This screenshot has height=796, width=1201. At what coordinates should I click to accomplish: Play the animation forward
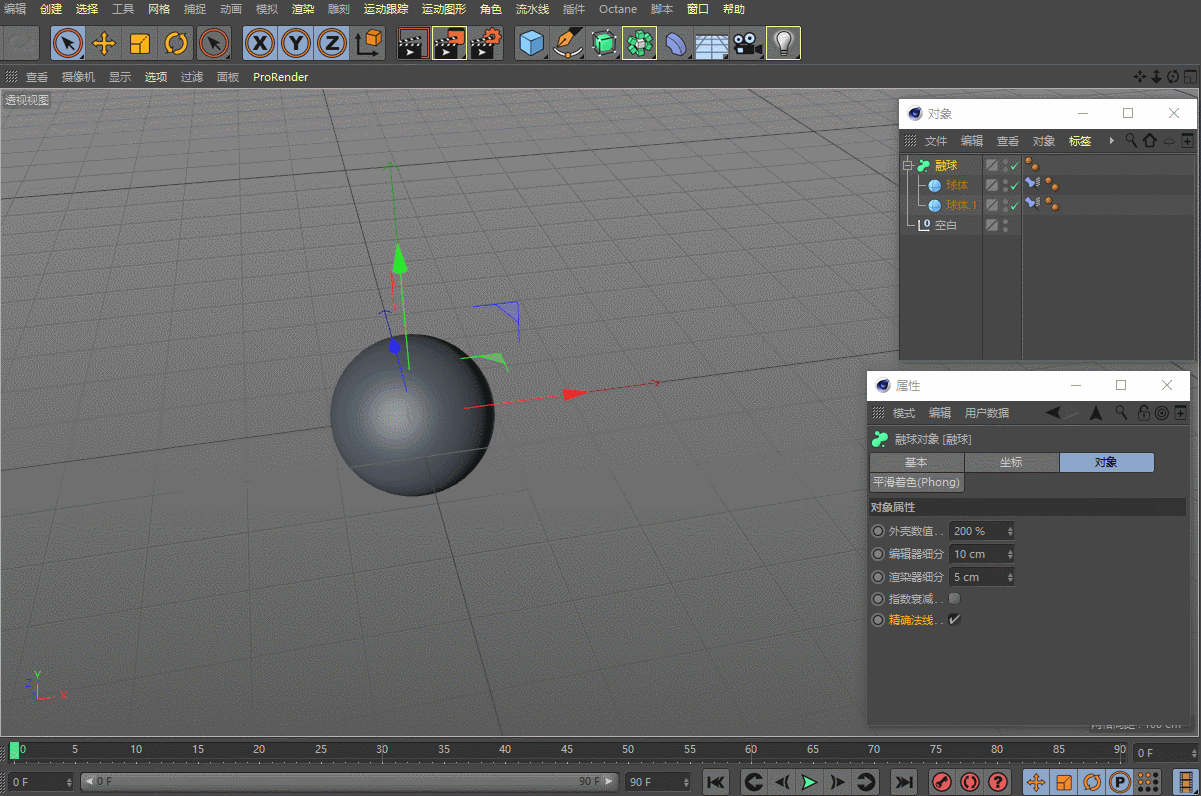pos(809,782)
